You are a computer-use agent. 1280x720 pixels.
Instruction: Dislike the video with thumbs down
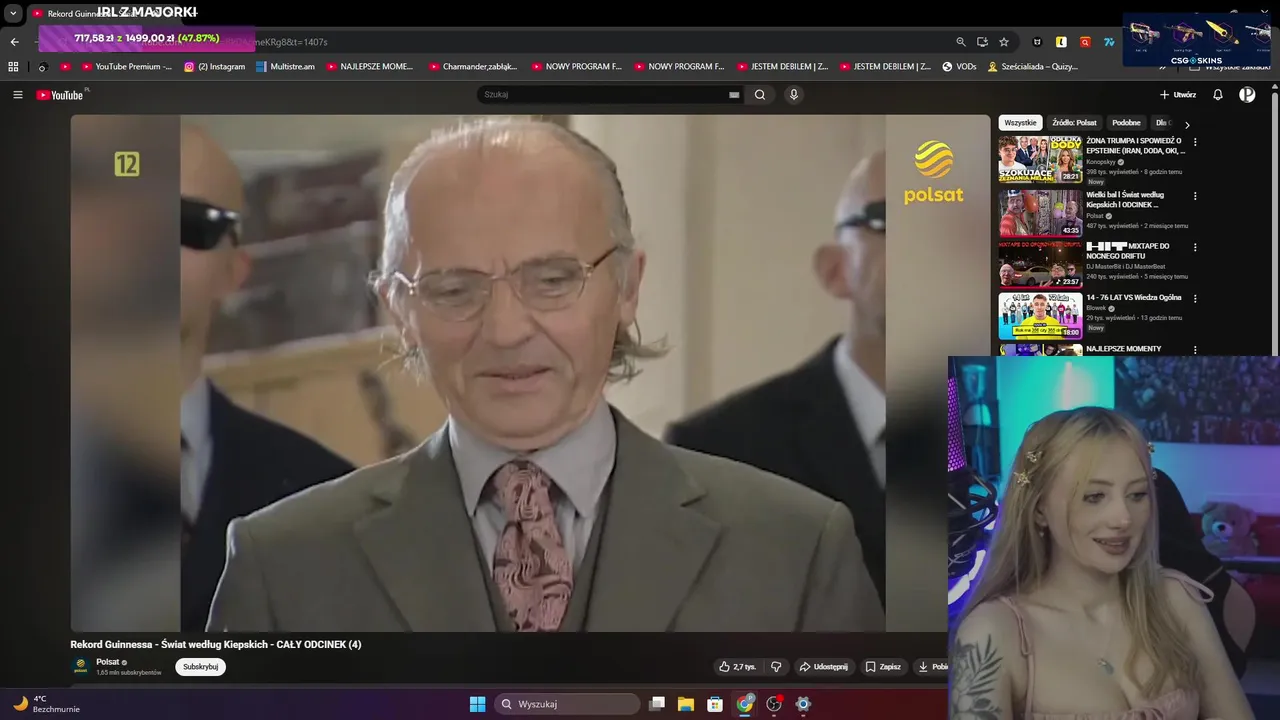pos(776,667)
